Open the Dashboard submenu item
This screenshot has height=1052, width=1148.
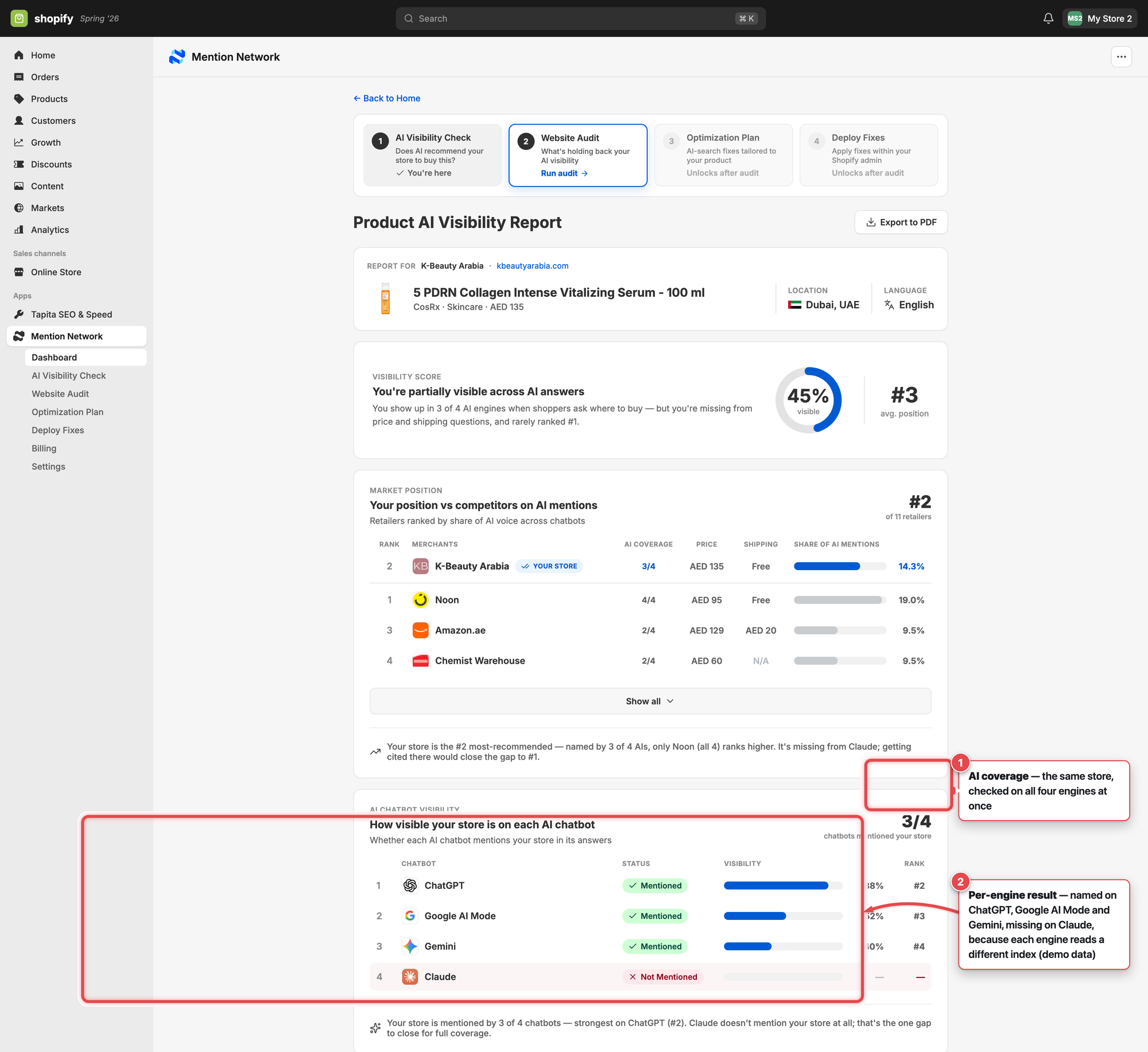tap(86, 357)
